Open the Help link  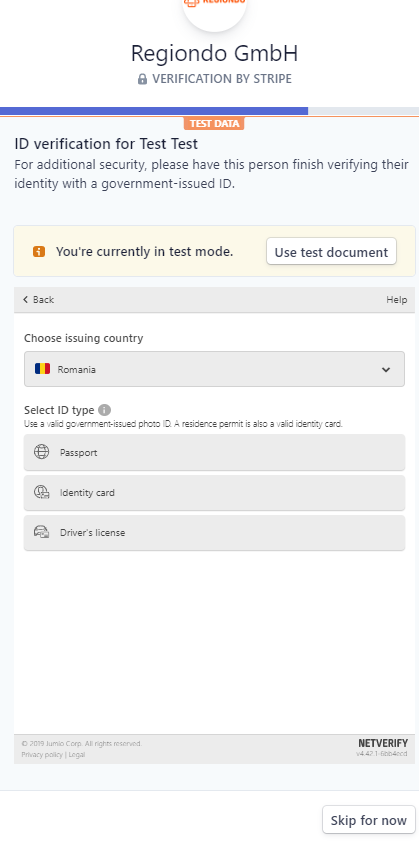point(396,300)
